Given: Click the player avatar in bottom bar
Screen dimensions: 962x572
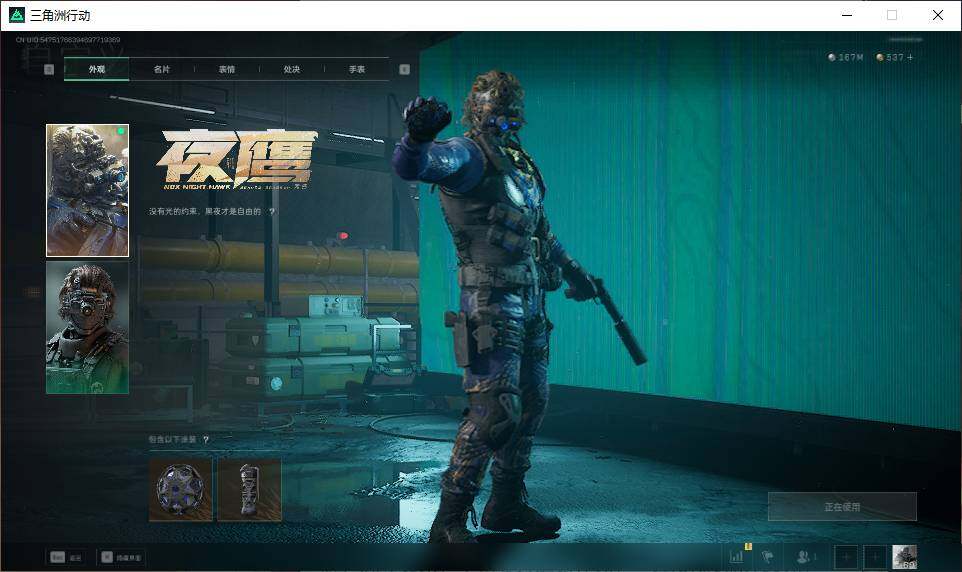Looking at the screenshot, I should point(904,557).
